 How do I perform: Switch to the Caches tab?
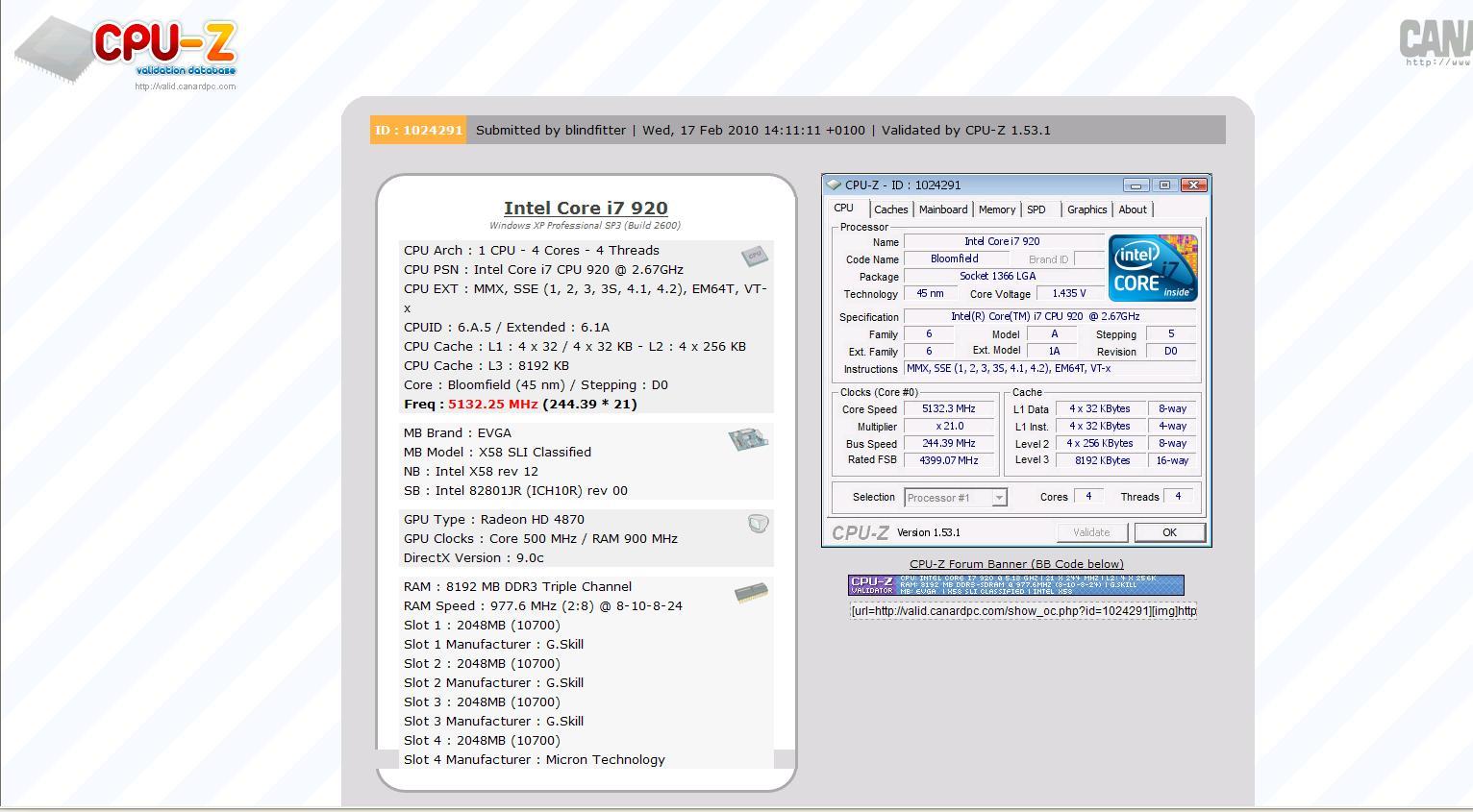coord(890,209)
